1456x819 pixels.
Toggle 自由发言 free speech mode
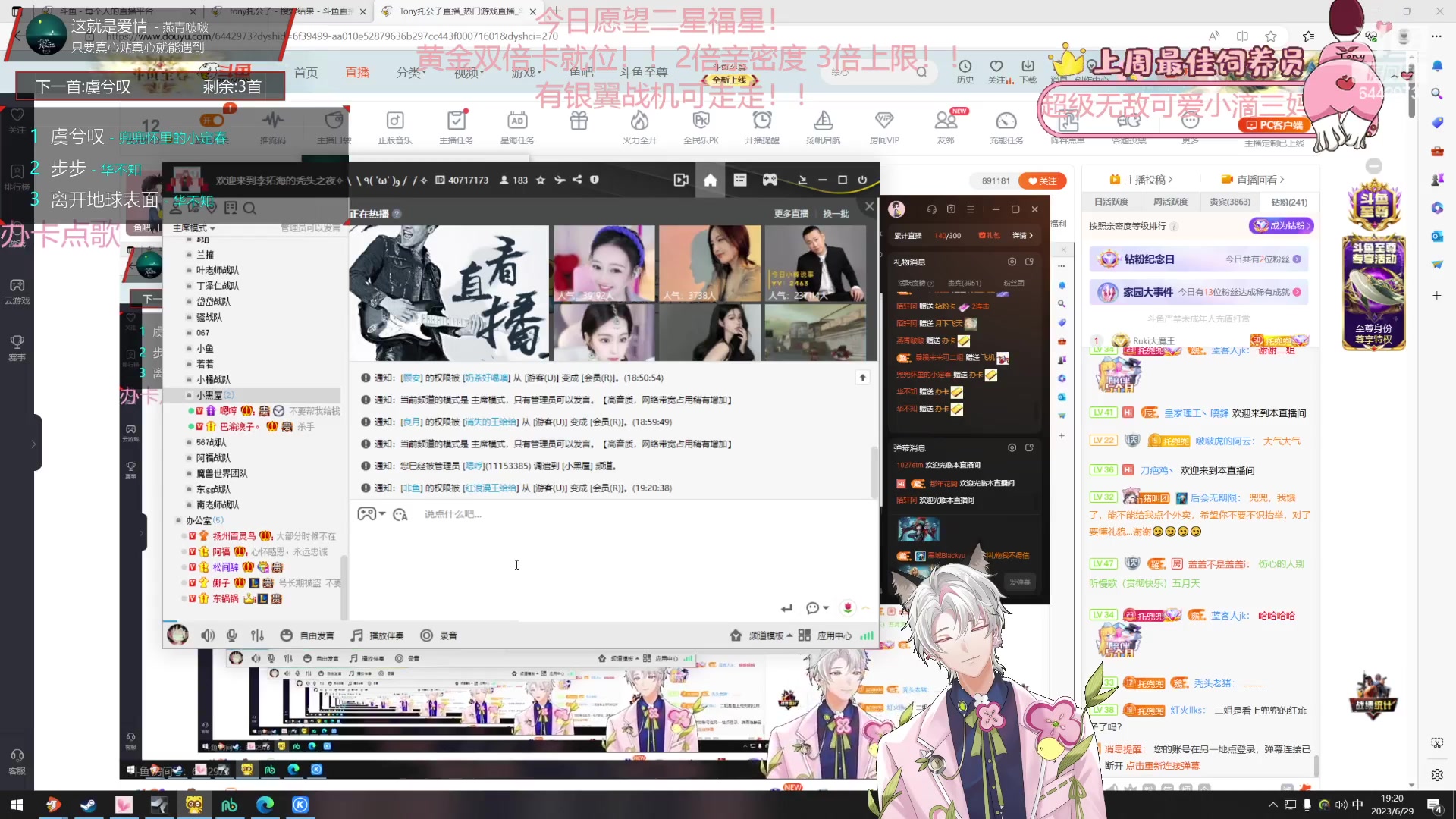point(306,635)
